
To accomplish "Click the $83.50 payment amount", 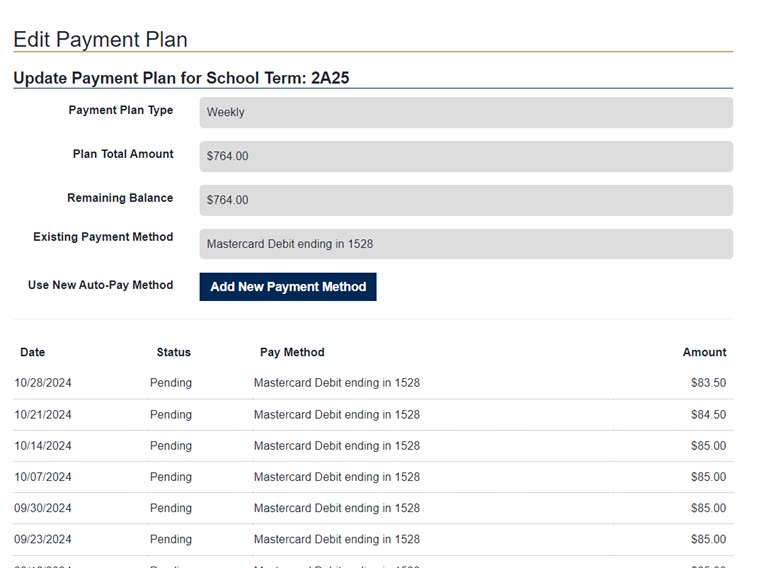I will coord(708,383).
